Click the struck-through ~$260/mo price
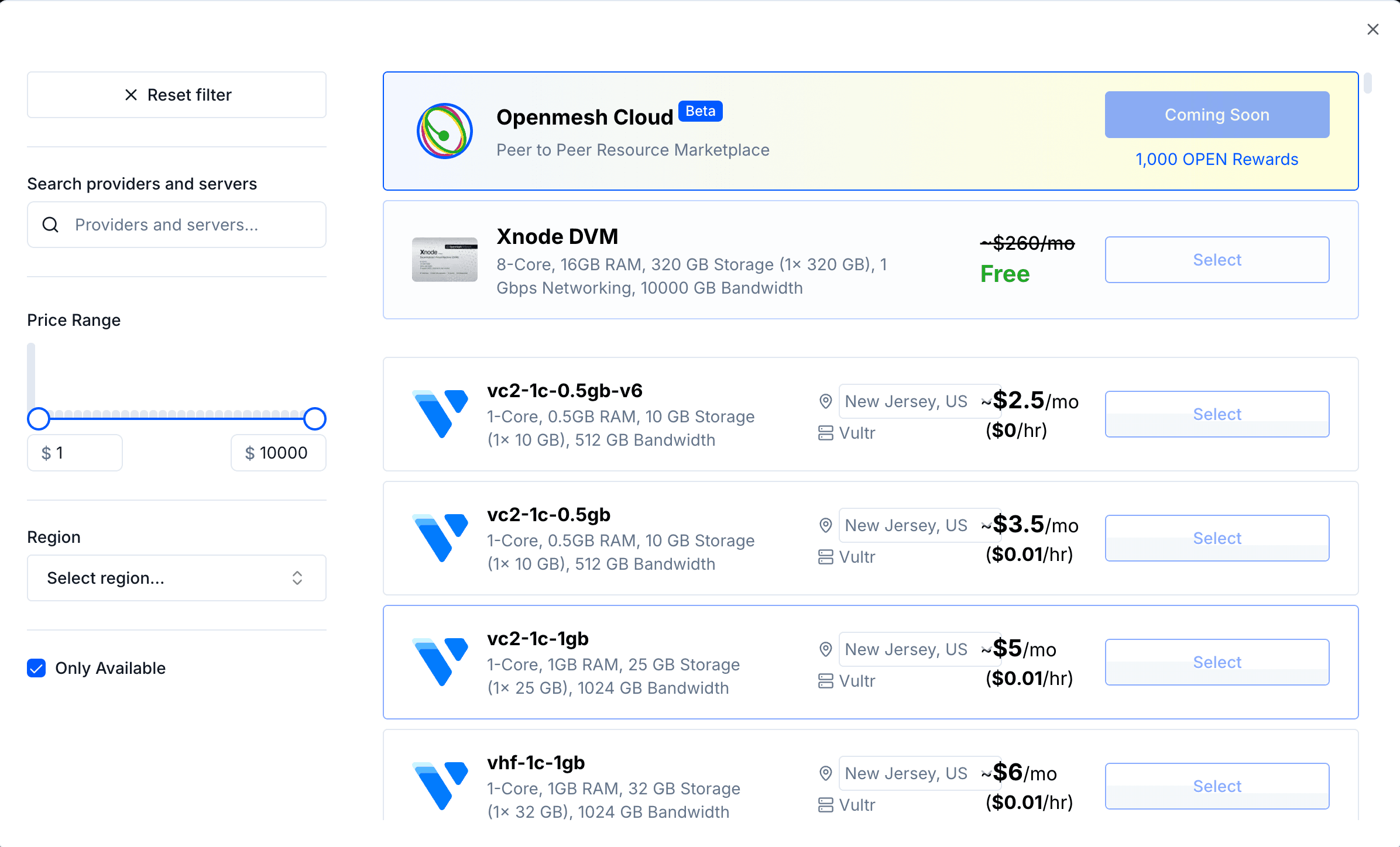 point(1028,243)
